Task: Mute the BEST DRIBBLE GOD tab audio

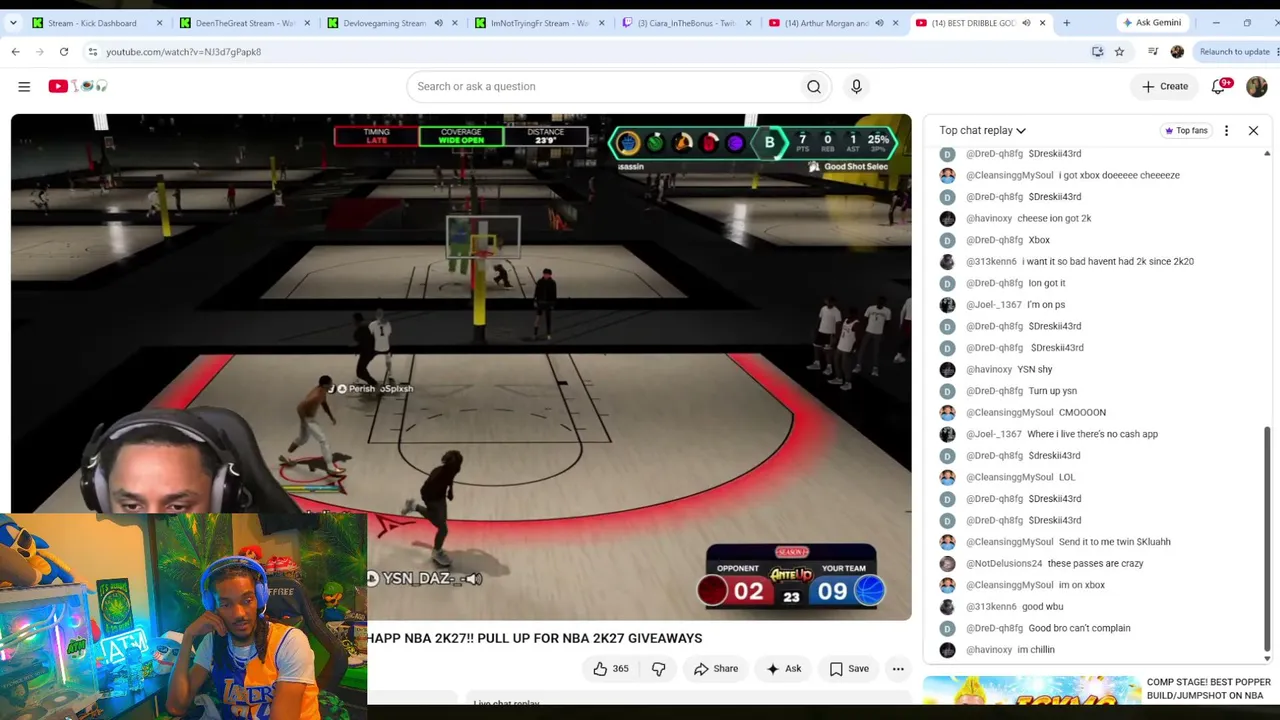Action: point(1026,23)
